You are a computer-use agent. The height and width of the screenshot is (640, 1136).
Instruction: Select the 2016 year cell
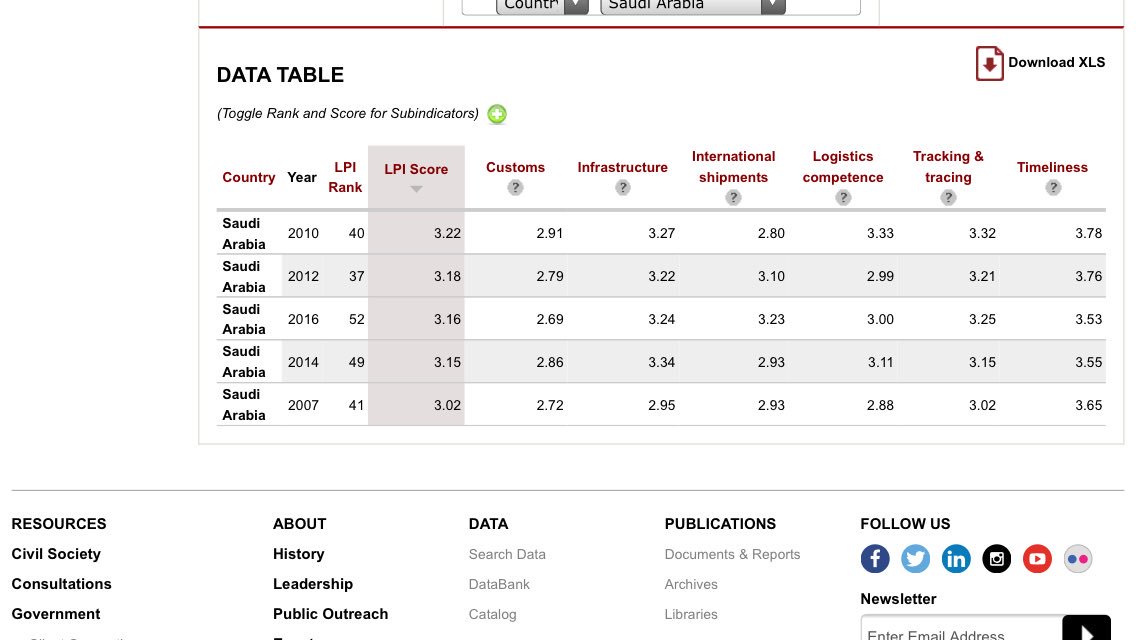pos(303,319)
